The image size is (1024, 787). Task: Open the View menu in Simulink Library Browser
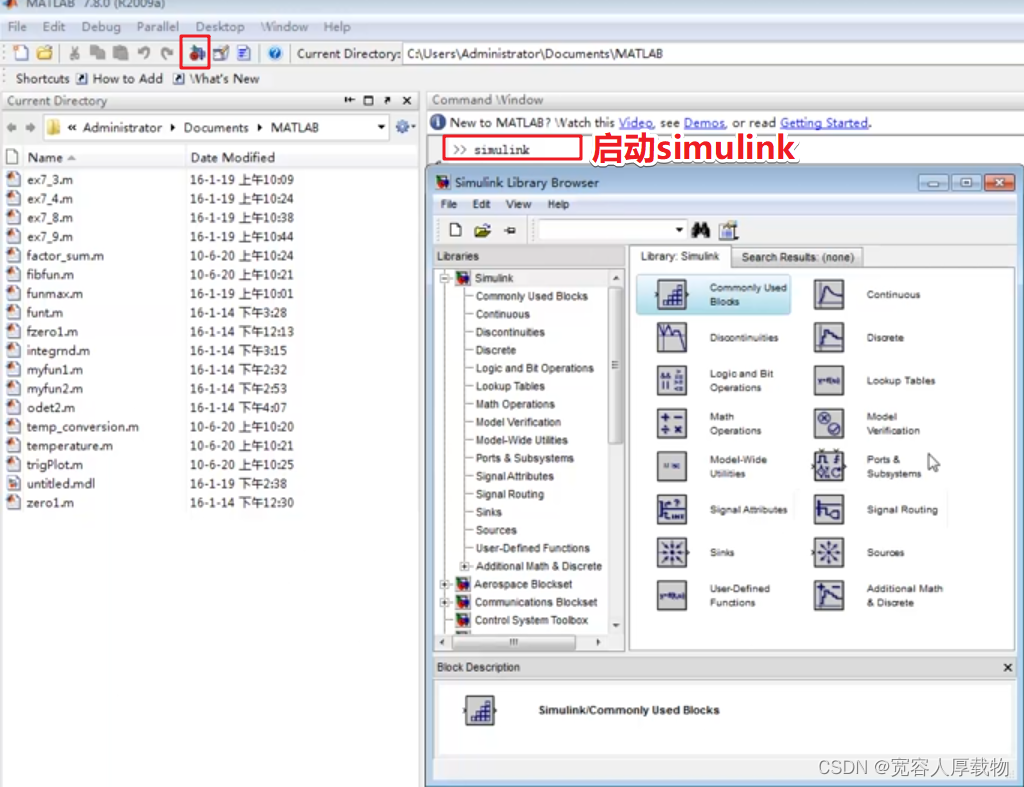pos(518,204)
